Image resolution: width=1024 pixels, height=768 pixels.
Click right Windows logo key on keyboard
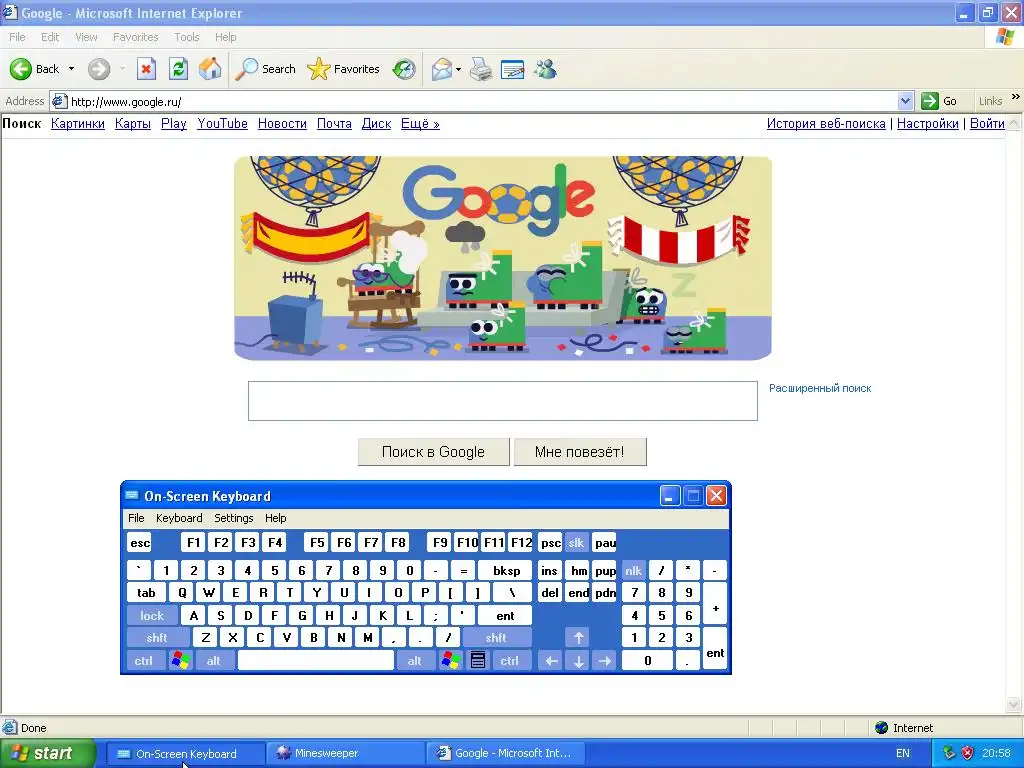tap(451, 660)
